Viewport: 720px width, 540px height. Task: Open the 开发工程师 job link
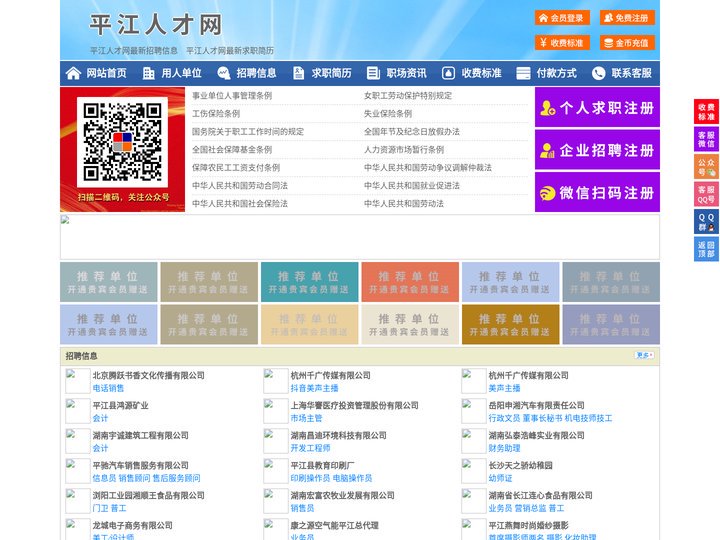310,448
